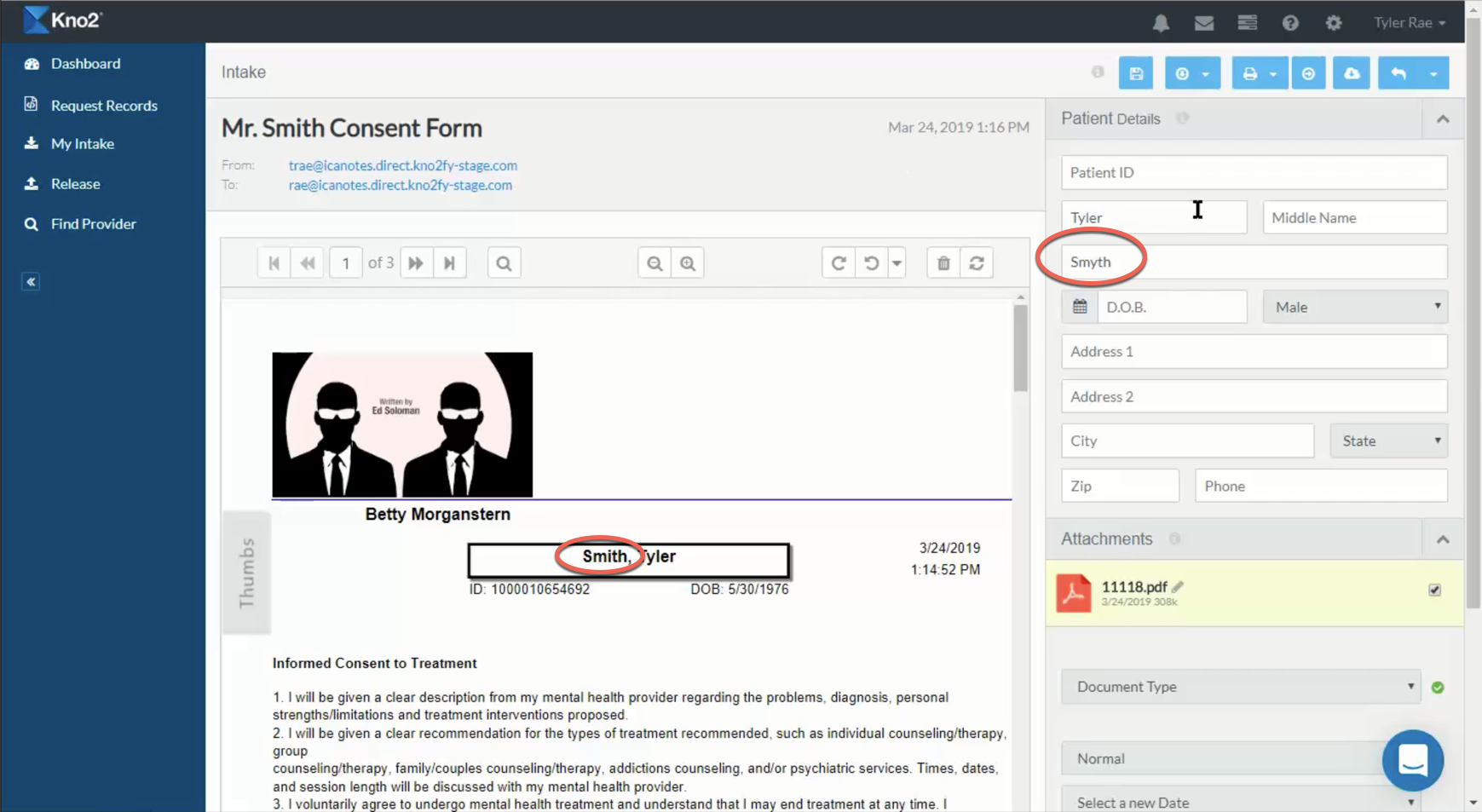The width and height of the screenshot is (1482, 812).
Task: Click the cloud download icon
Action: [1352, 73]
